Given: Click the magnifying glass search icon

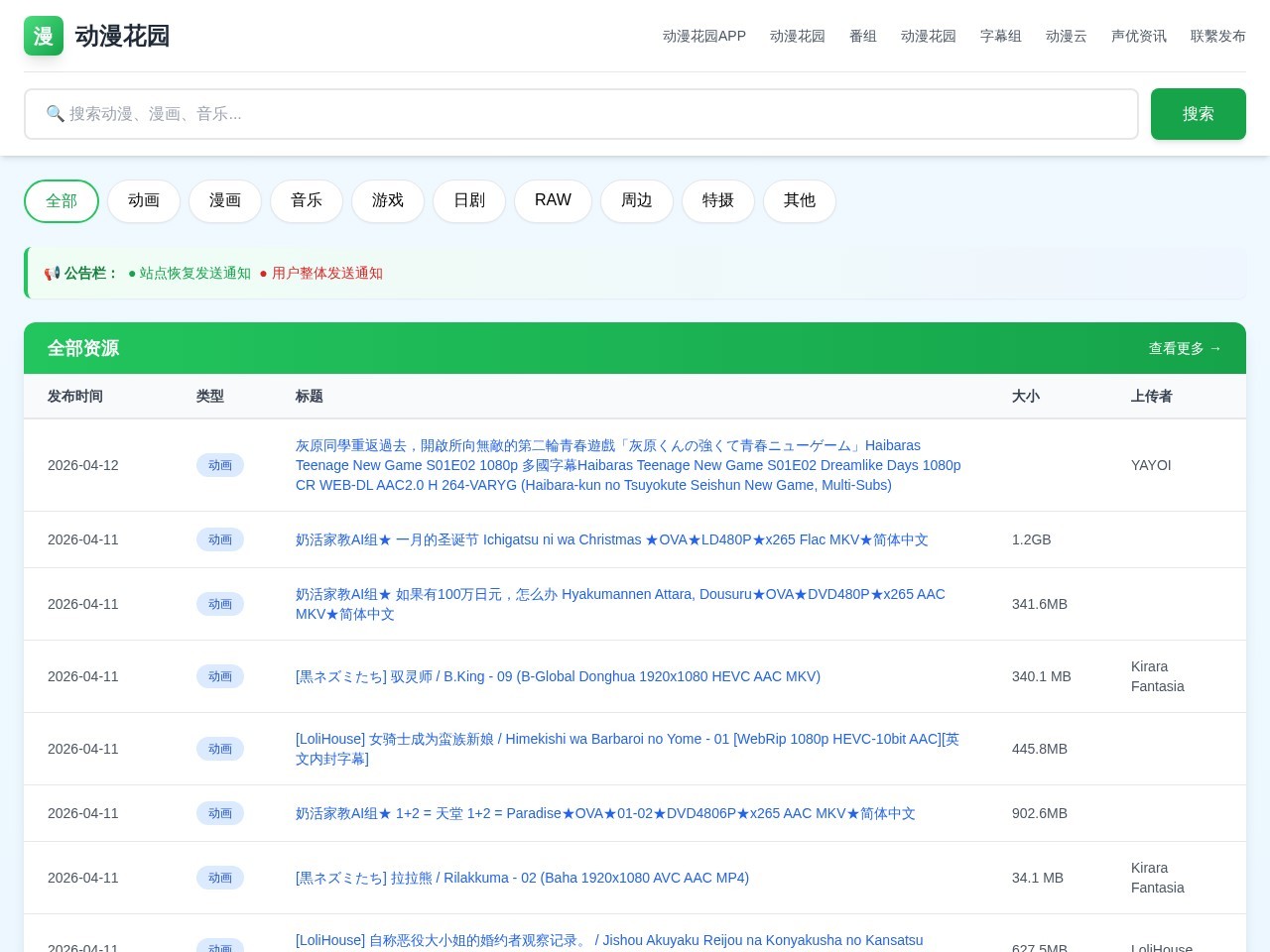Looking at the screenshot, I should [x=57, y=114].
